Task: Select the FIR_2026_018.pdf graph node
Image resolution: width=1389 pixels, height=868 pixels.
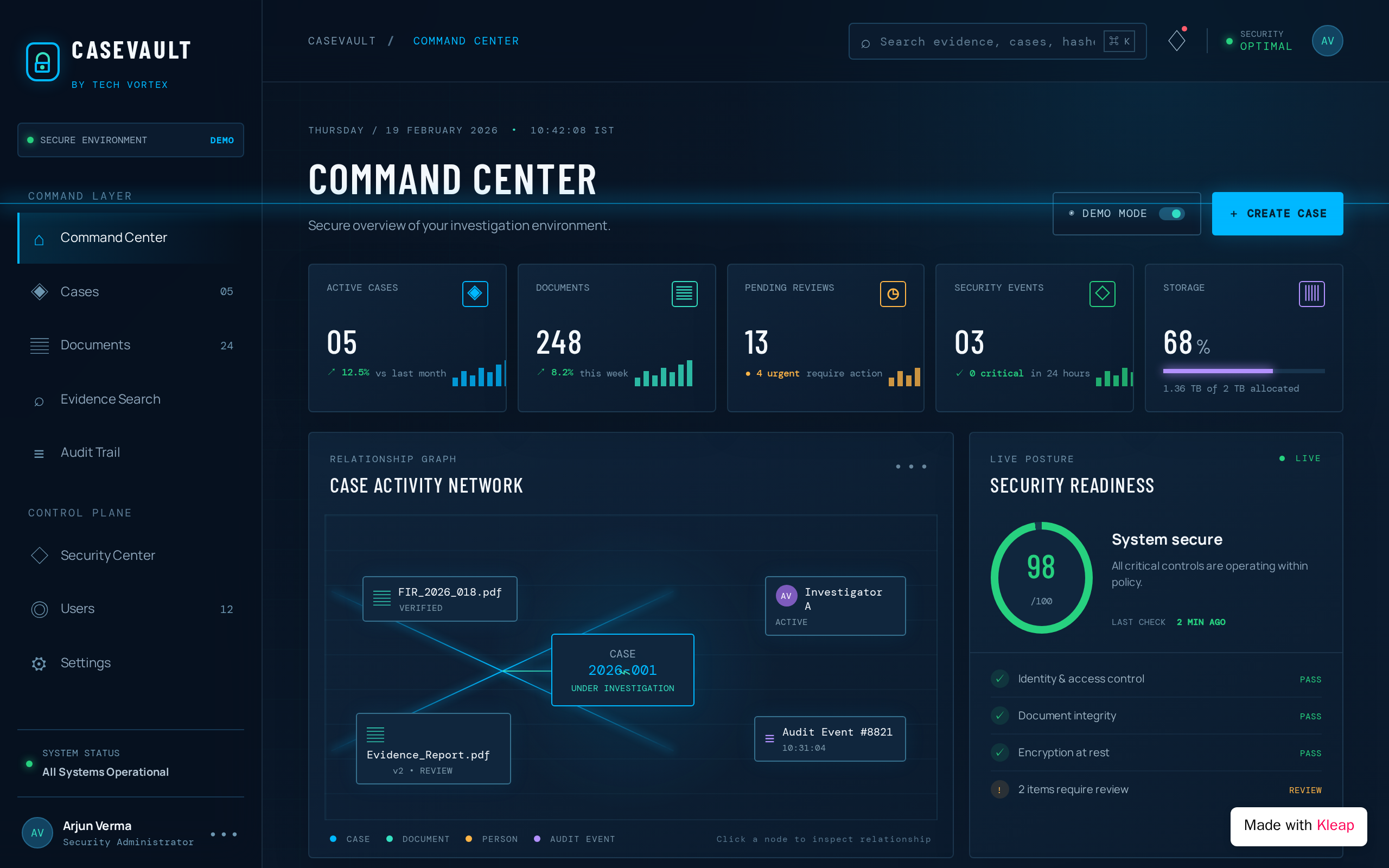Action: click(439, 599)
